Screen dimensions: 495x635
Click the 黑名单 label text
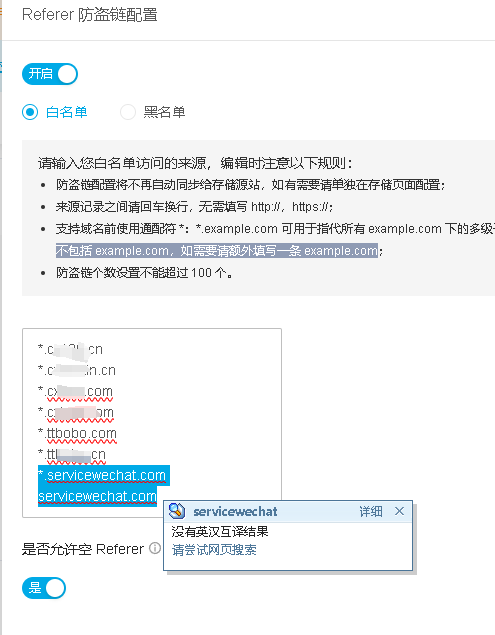click(164, 112)
